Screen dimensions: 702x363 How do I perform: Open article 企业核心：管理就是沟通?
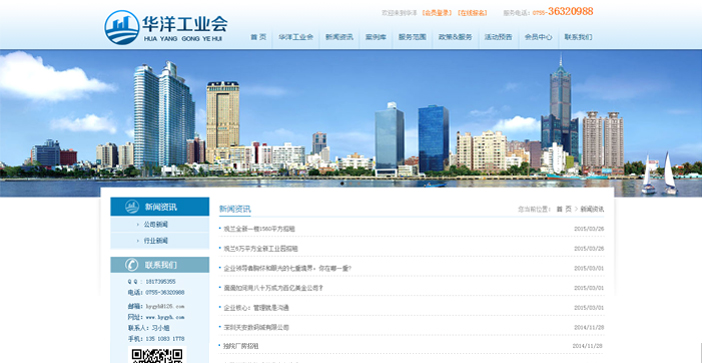click(256, 307)
